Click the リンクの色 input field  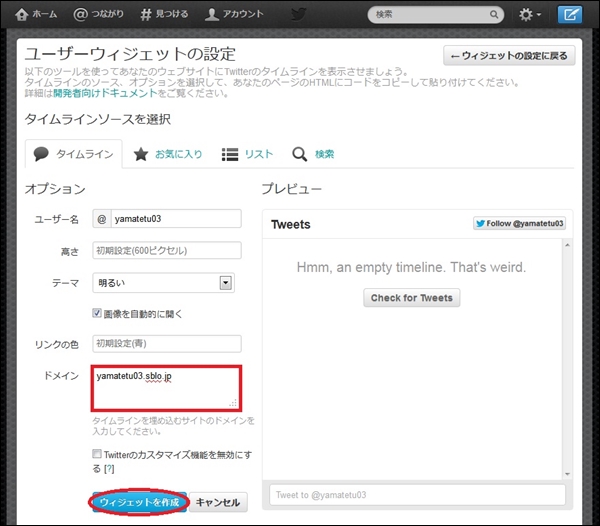point(167,344)
